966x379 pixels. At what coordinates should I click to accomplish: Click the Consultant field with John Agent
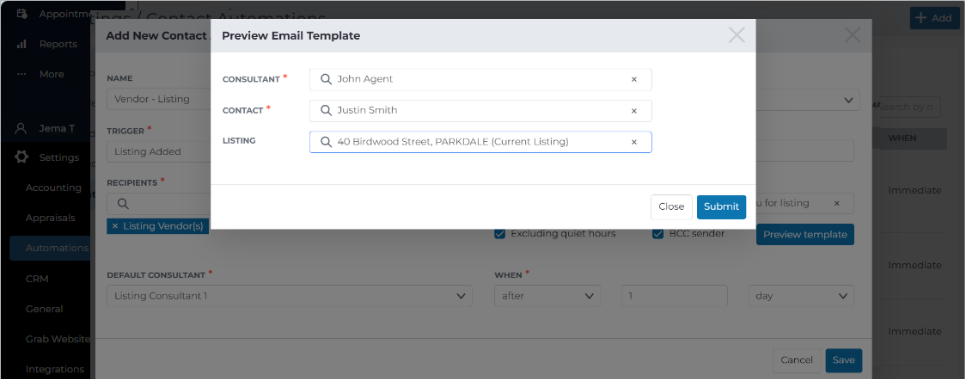[x=481, y=79]
